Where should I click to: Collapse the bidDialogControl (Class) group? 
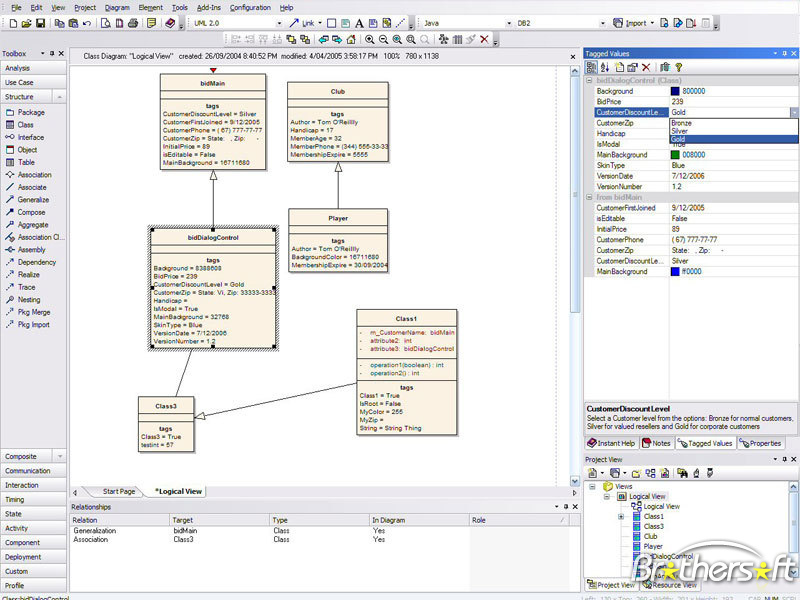pos(590,79)
